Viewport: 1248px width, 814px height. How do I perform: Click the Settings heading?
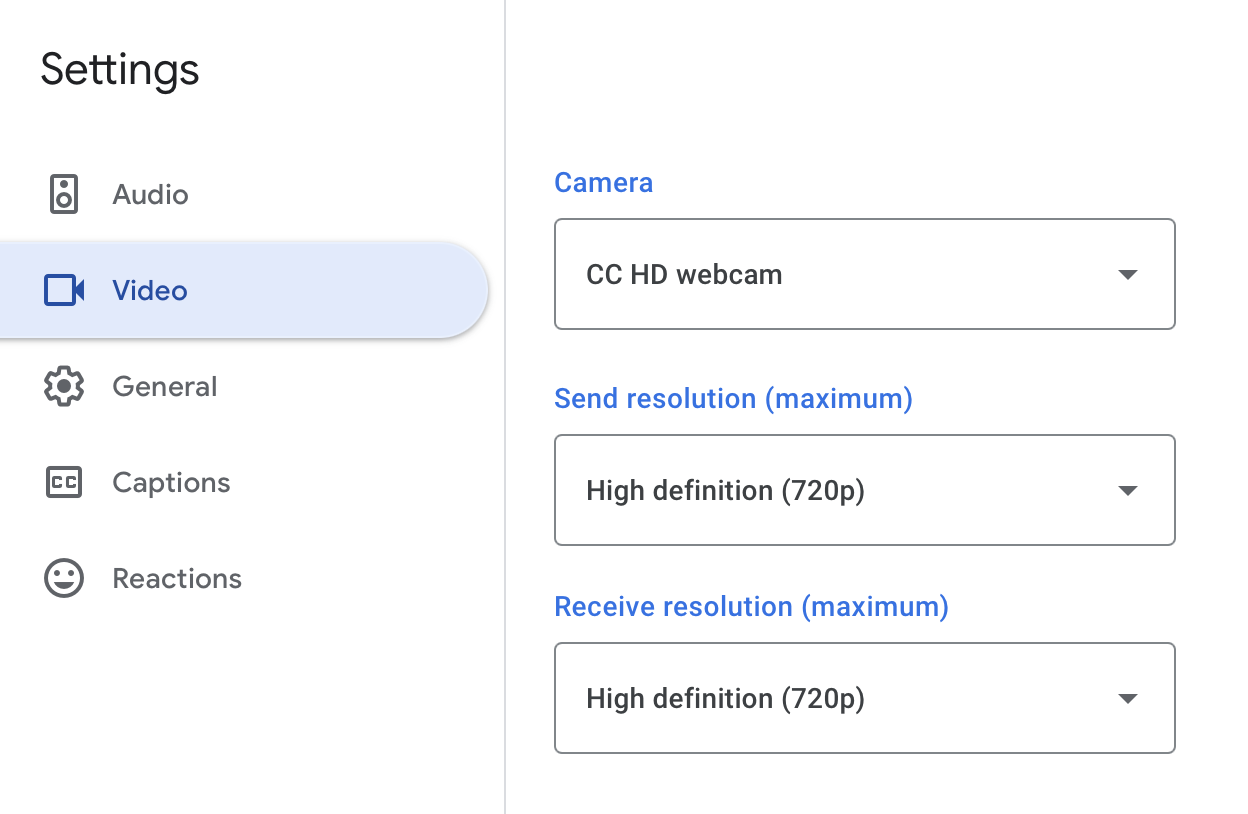120,71
